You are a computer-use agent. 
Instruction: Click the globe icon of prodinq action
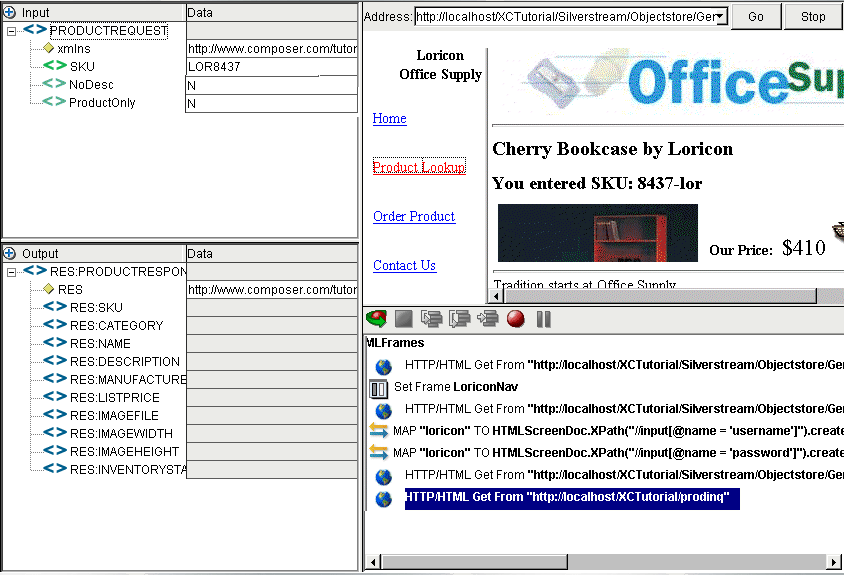point(384,499)
